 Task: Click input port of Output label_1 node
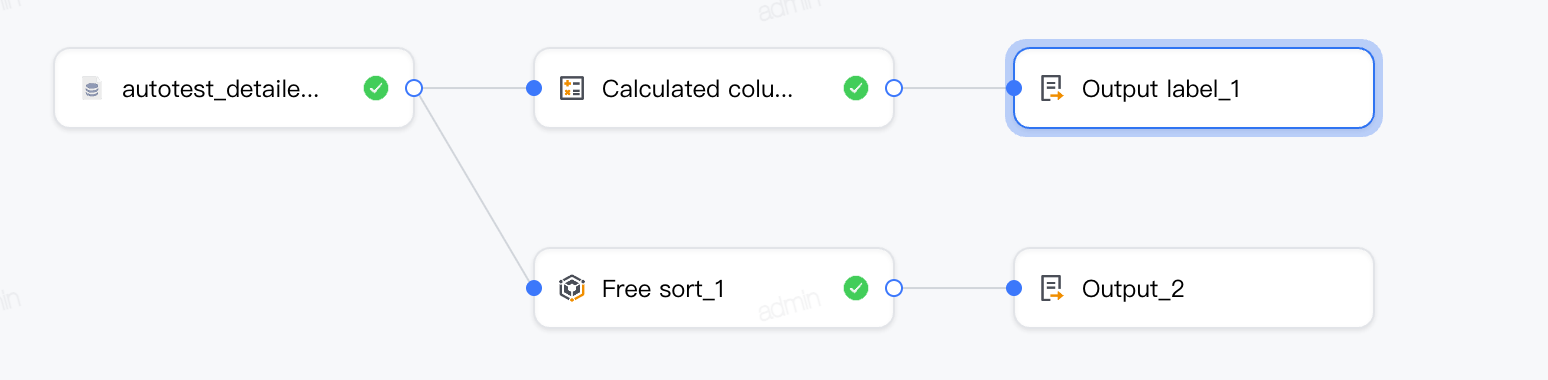[1014, 88]
